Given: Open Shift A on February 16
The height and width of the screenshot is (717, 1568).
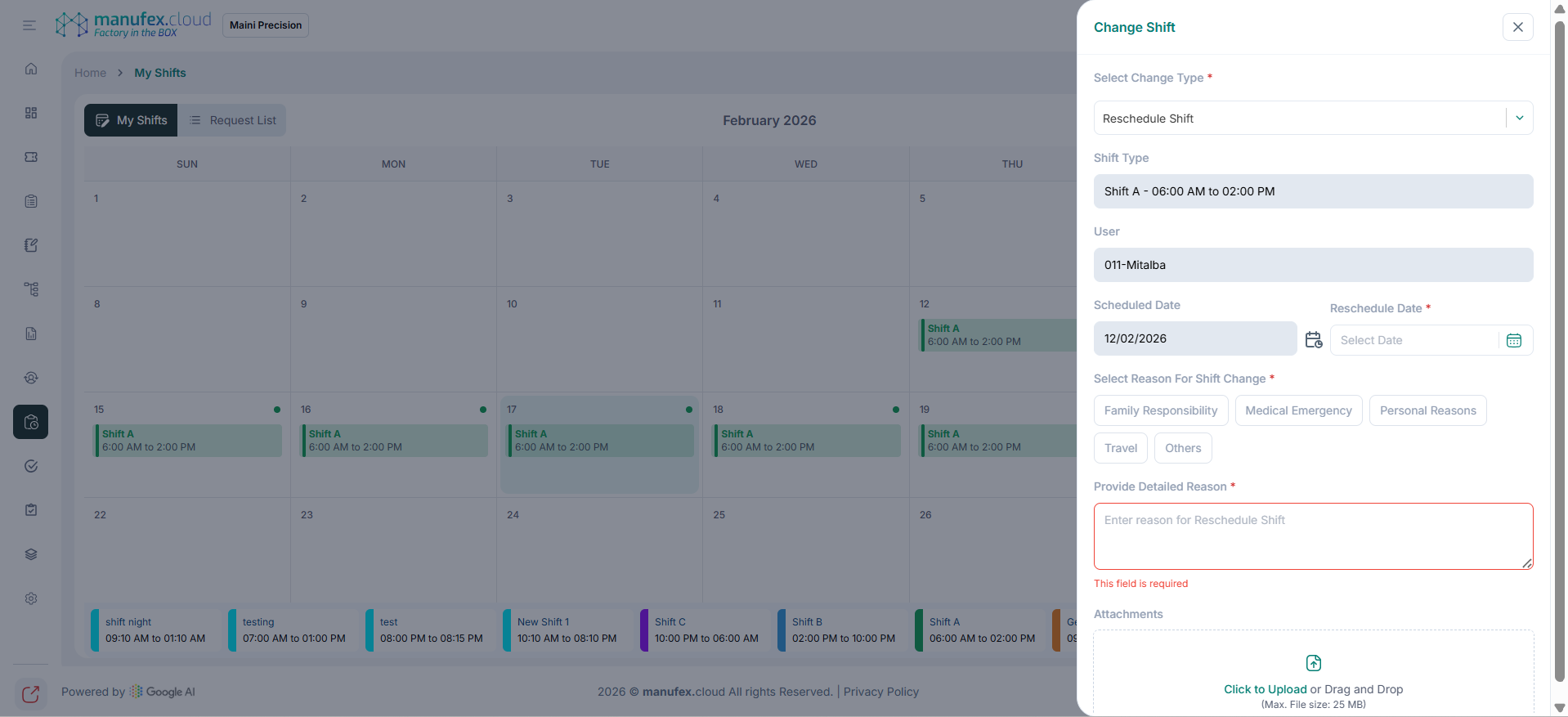Looking at the screenshot, I should point(394,441).
